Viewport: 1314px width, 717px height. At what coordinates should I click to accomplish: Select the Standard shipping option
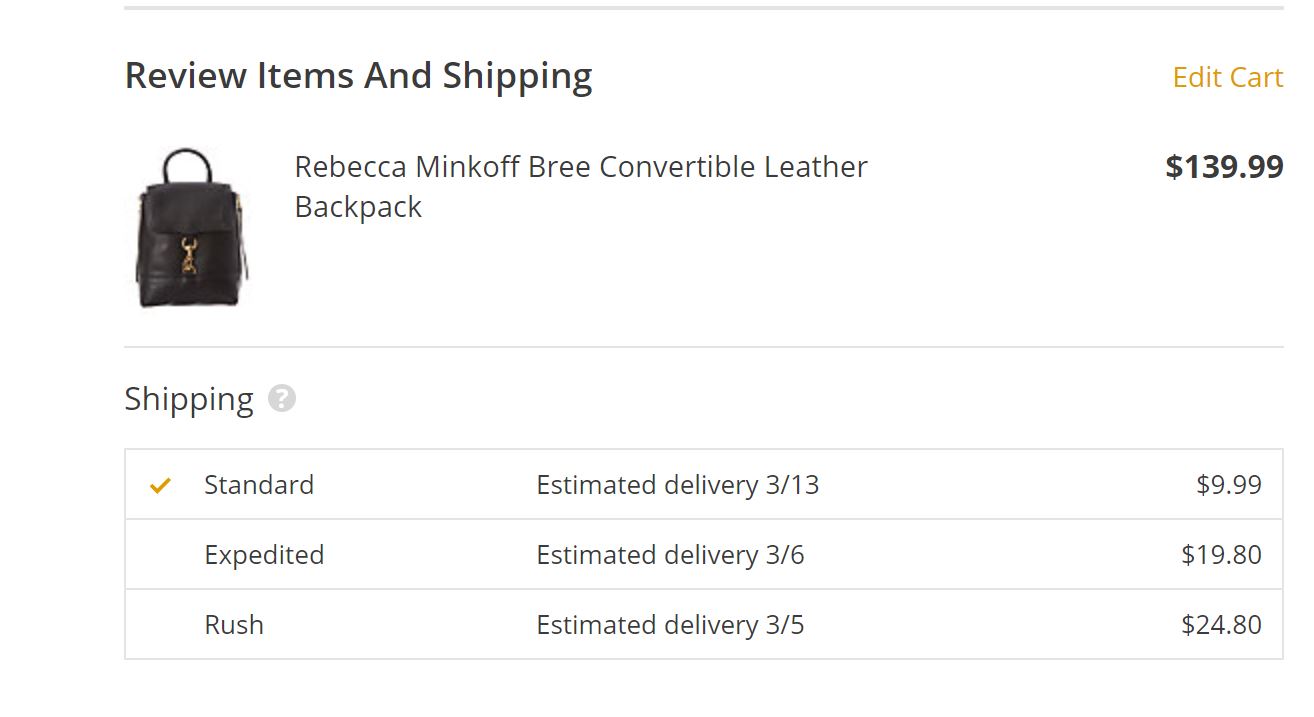coord(704,485)
